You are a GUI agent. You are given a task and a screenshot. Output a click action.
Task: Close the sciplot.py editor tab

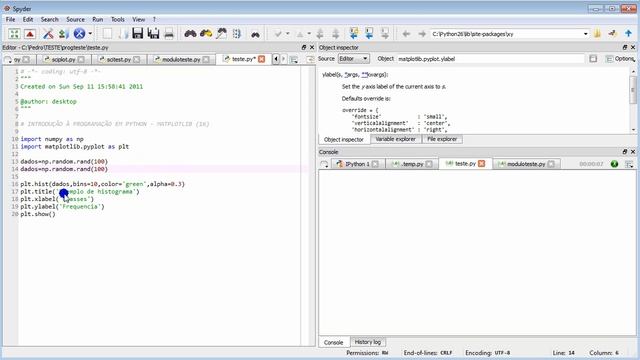point(81,60)
